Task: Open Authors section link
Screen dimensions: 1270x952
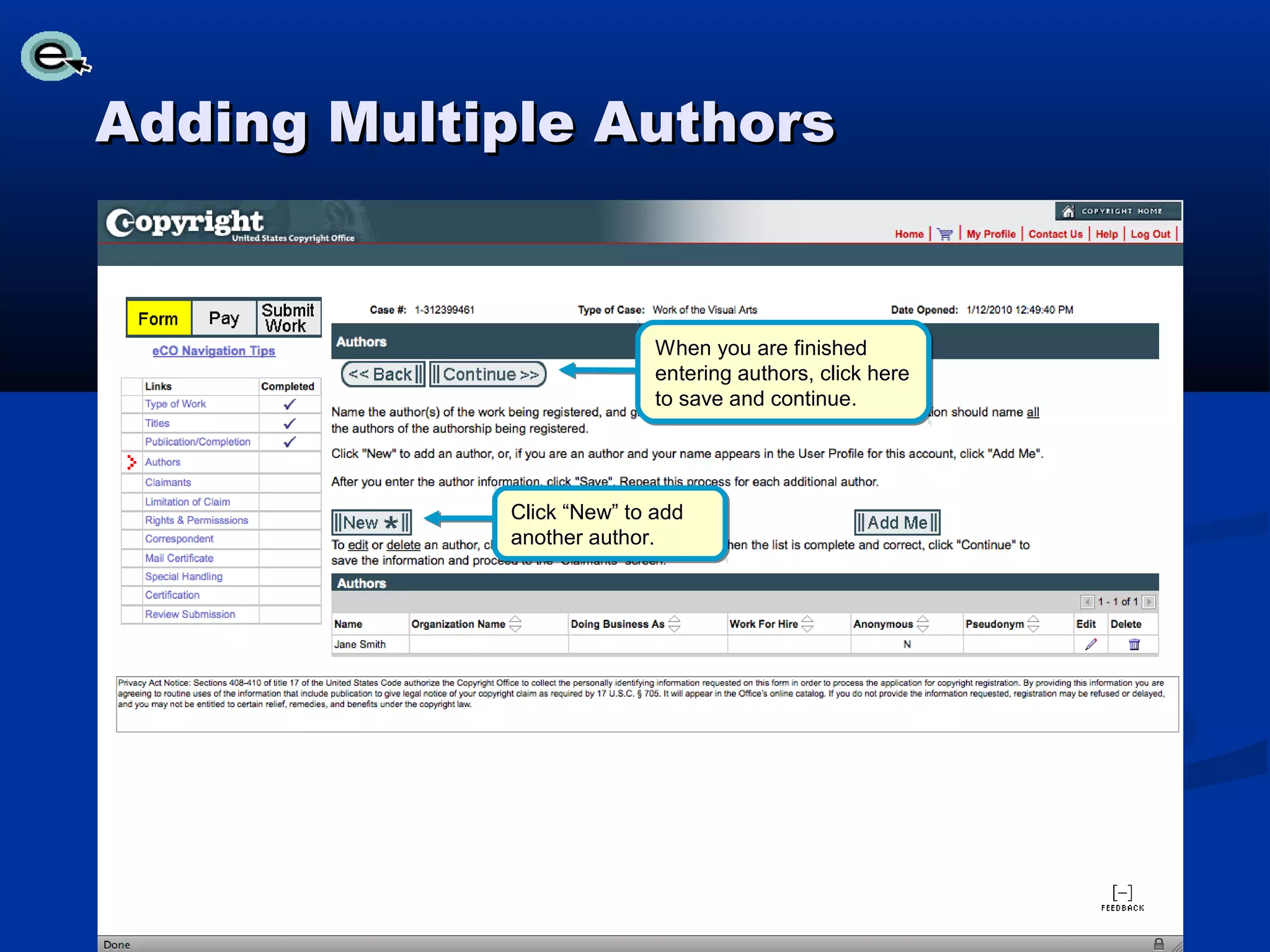Action: coord(162,462)
